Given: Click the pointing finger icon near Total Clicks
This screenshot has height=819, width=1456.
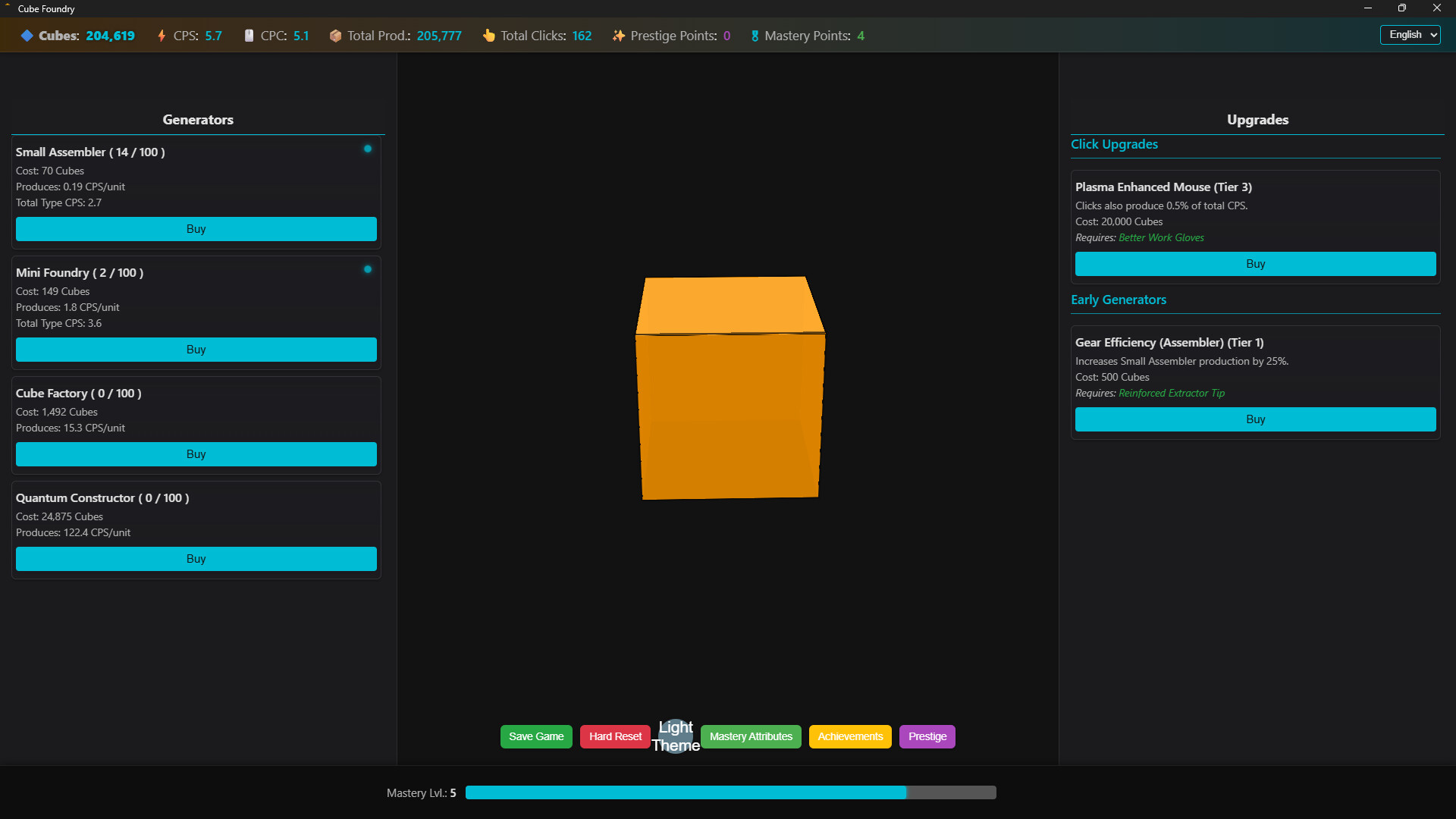Looking at the screenshot, I should [489, 35].
